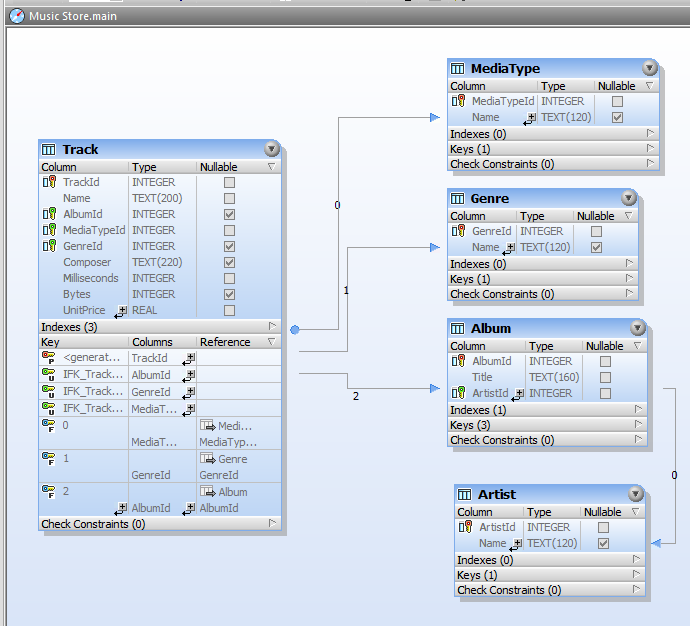Image resolution: width=690 pixels, height=626 pixels.
Task: Collapse the Artist table with round arrow
Action: pos(636,494)
